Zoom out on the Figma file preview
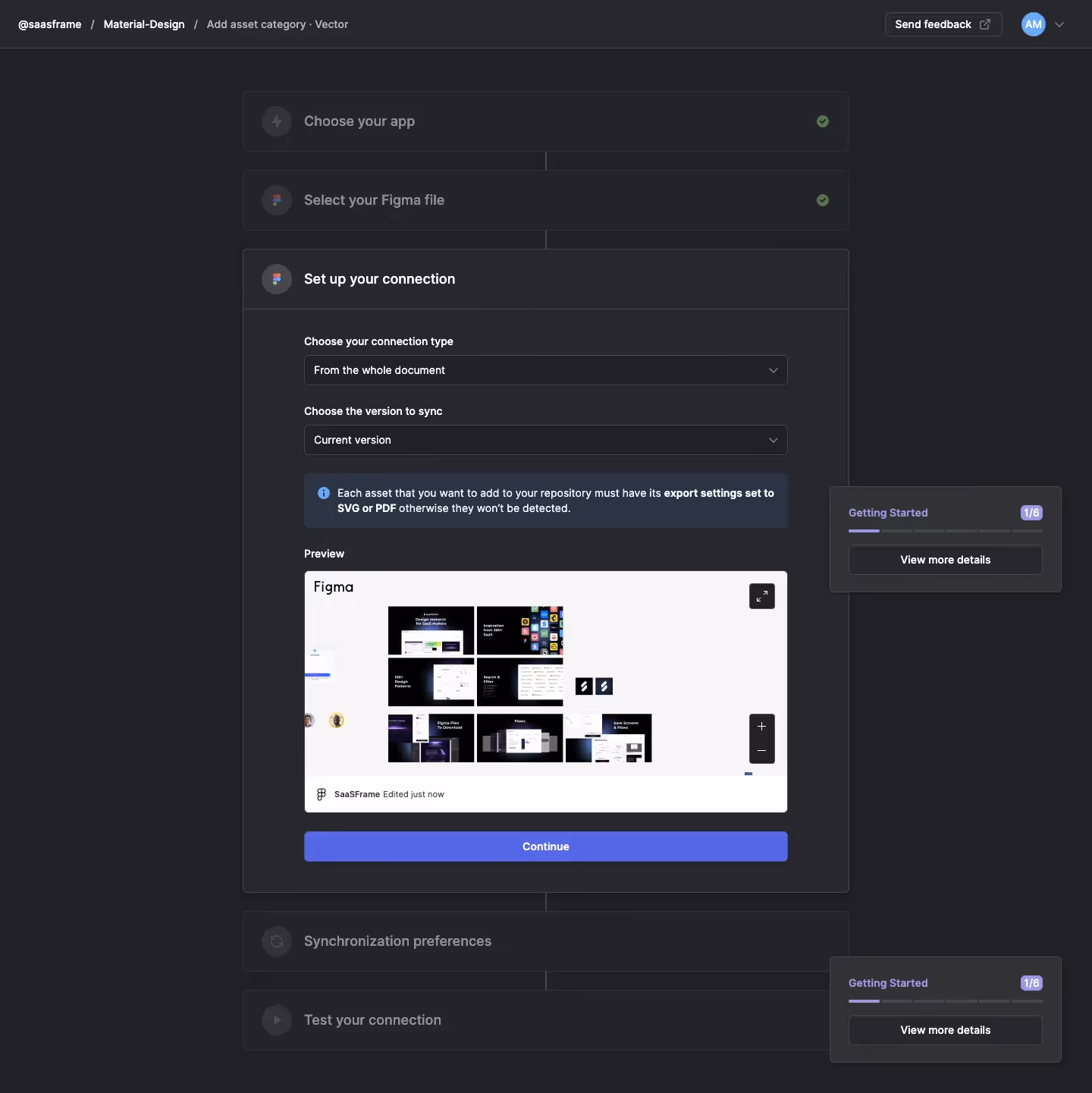This screenshot has height=1093, width=1092. click(x=761, y=750)
